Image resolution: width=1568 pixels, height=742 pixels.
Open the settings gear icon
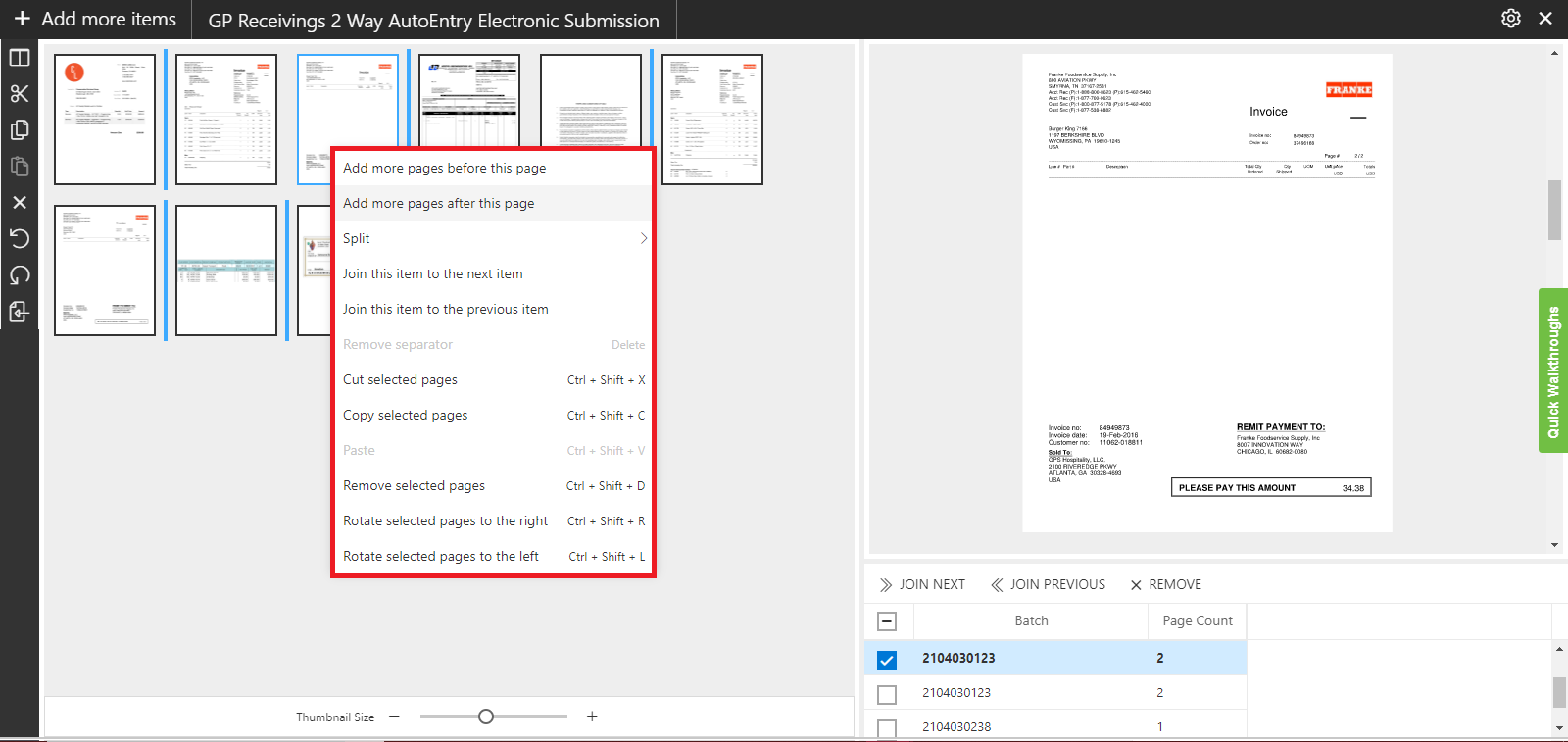click(1511, 19)
